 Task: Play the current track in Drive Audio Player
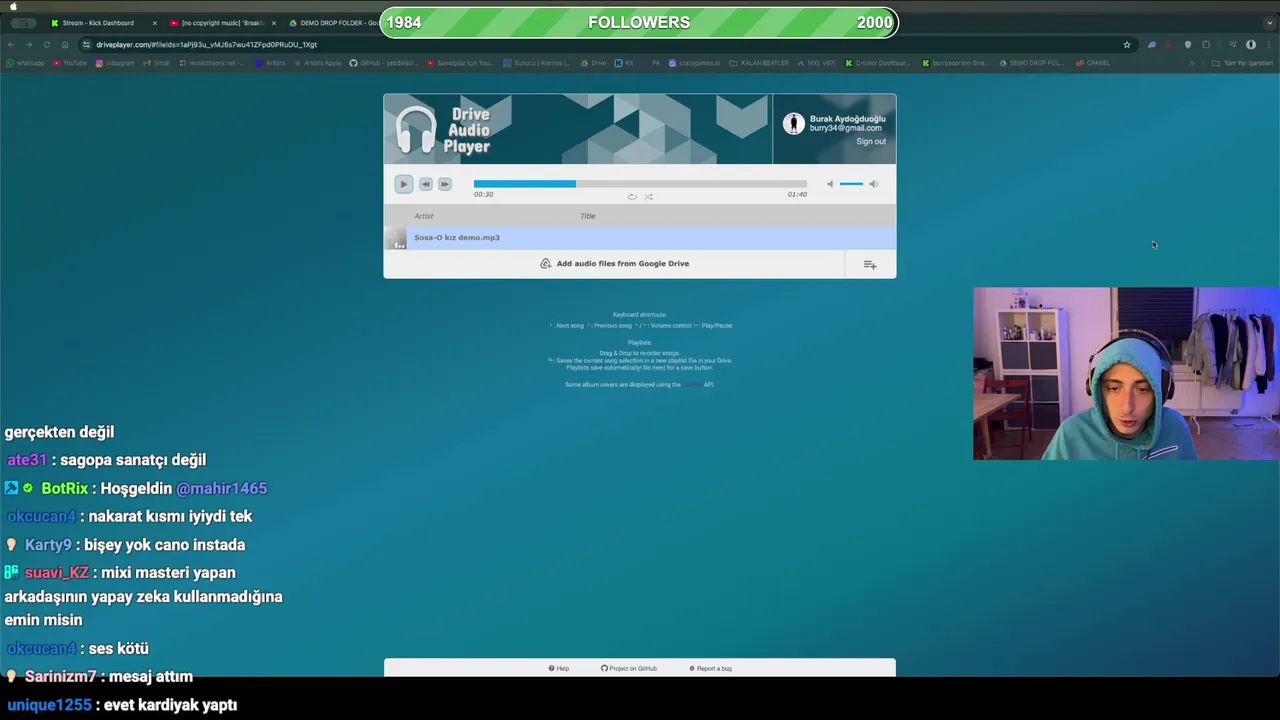tap(403, 184)
